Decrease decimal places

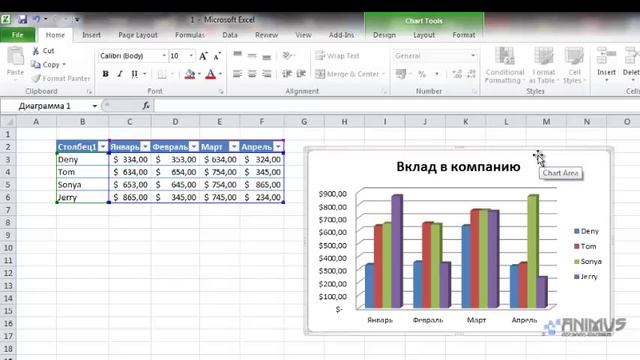[471, 74]
